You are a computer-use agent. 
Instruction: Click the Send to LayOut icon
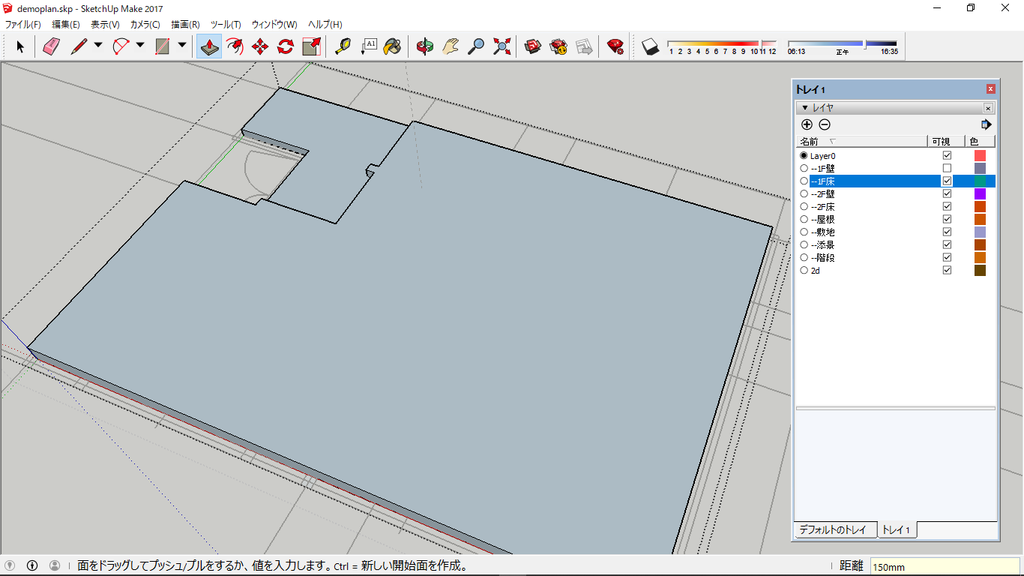coord(584,46)
